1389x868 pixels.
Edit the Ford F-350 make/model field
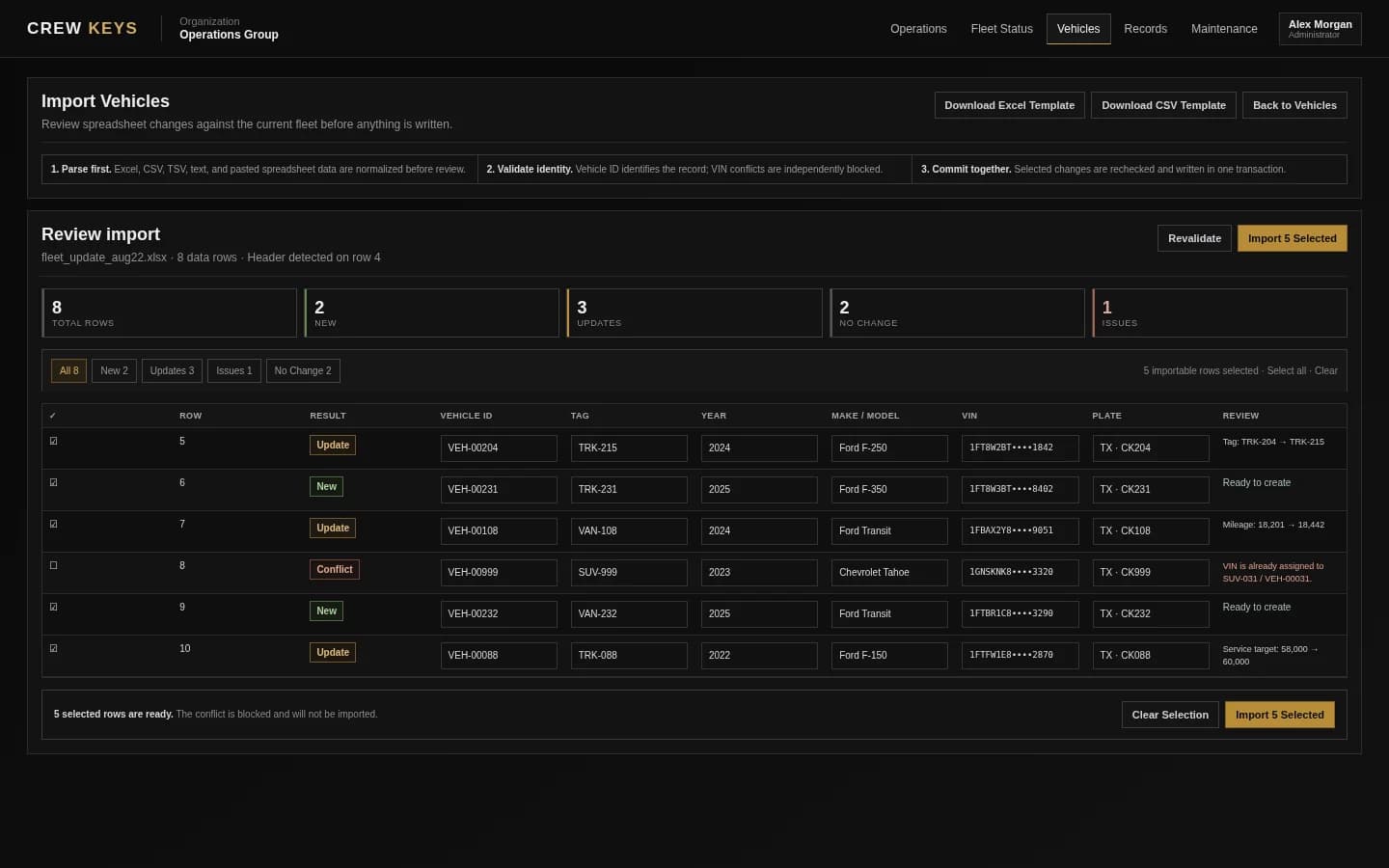[x=889, y=490]
